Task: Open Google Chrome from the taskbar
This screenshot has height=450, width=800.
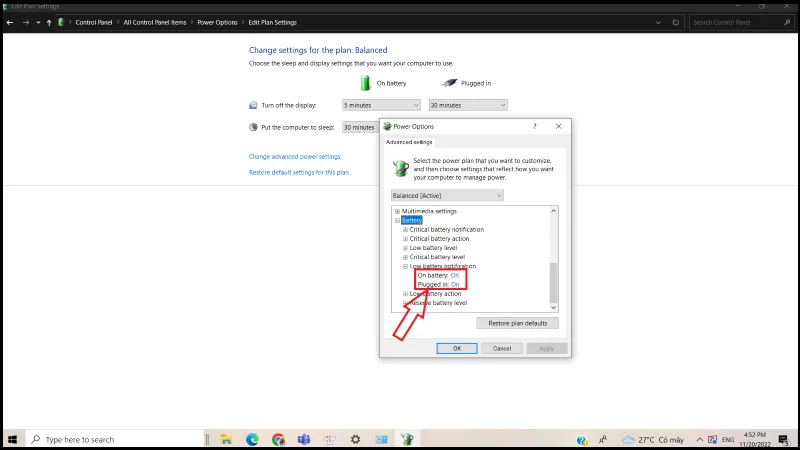Action: point(278,439)
